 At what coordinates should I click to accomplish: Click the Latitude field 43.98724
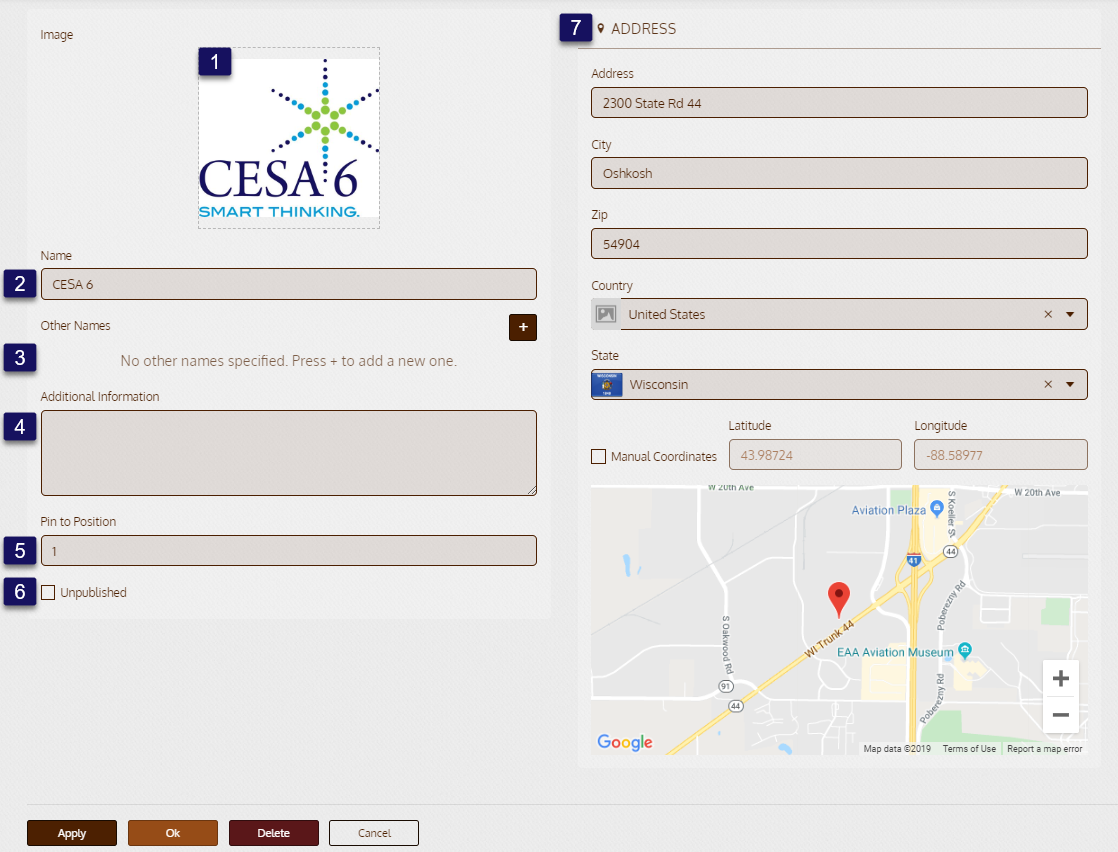click(815, 455)
